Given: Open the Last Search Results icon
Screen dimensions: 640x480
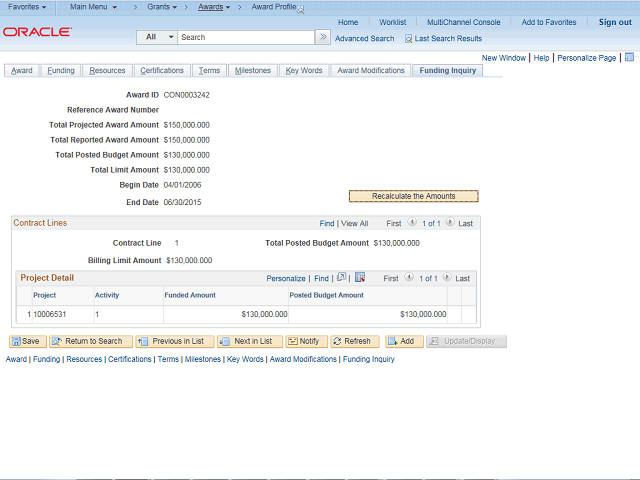Looking at the screenshot, I should point(408,39).
